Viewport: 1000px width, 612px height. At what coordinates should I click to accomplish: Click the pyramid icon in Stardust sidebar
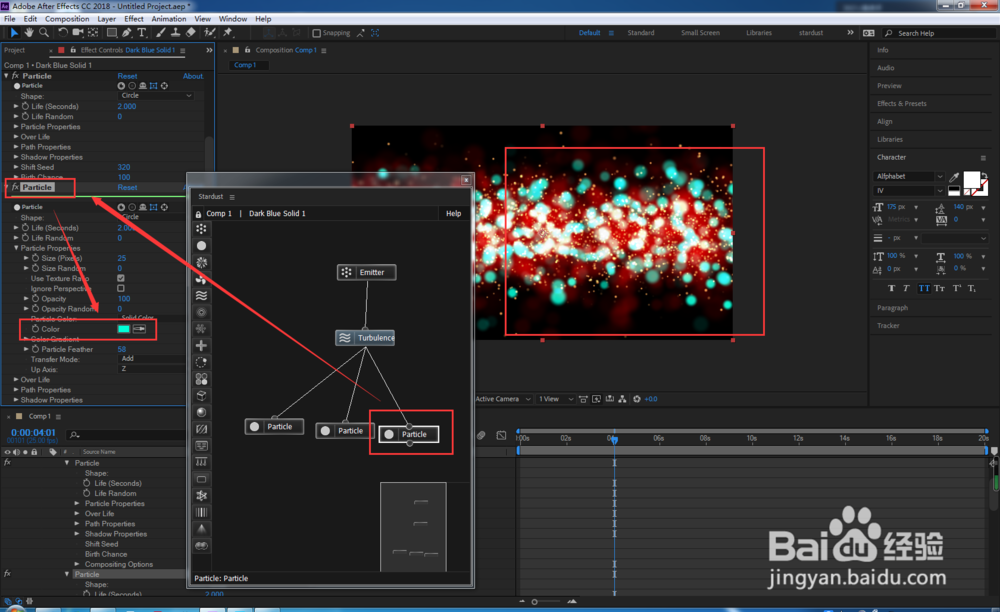[x=202, y=528]
